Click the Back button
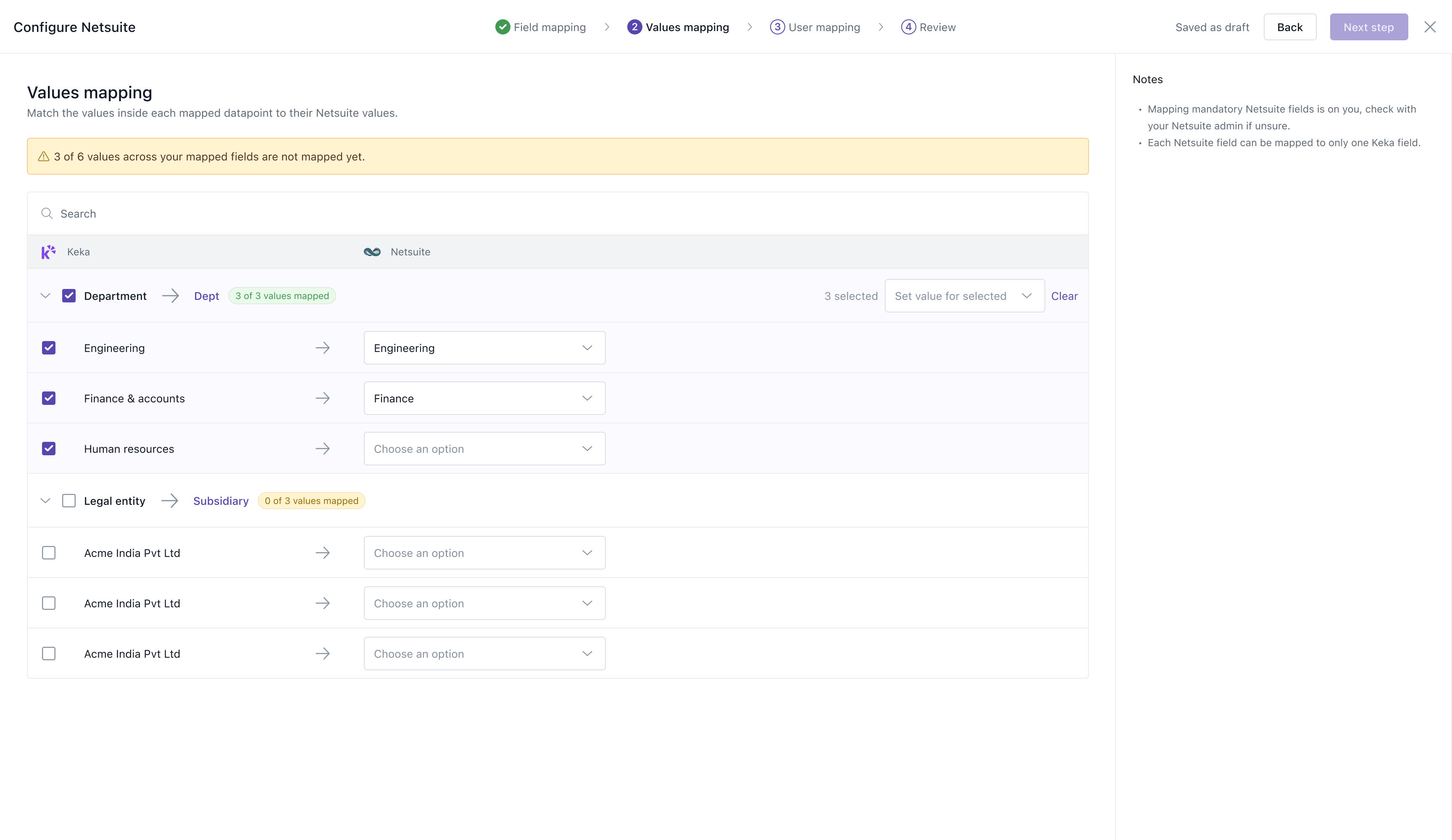Image resolution: width=1452 pixels, height=840 pixels. pyautogui.click(x=1289, y=27)
